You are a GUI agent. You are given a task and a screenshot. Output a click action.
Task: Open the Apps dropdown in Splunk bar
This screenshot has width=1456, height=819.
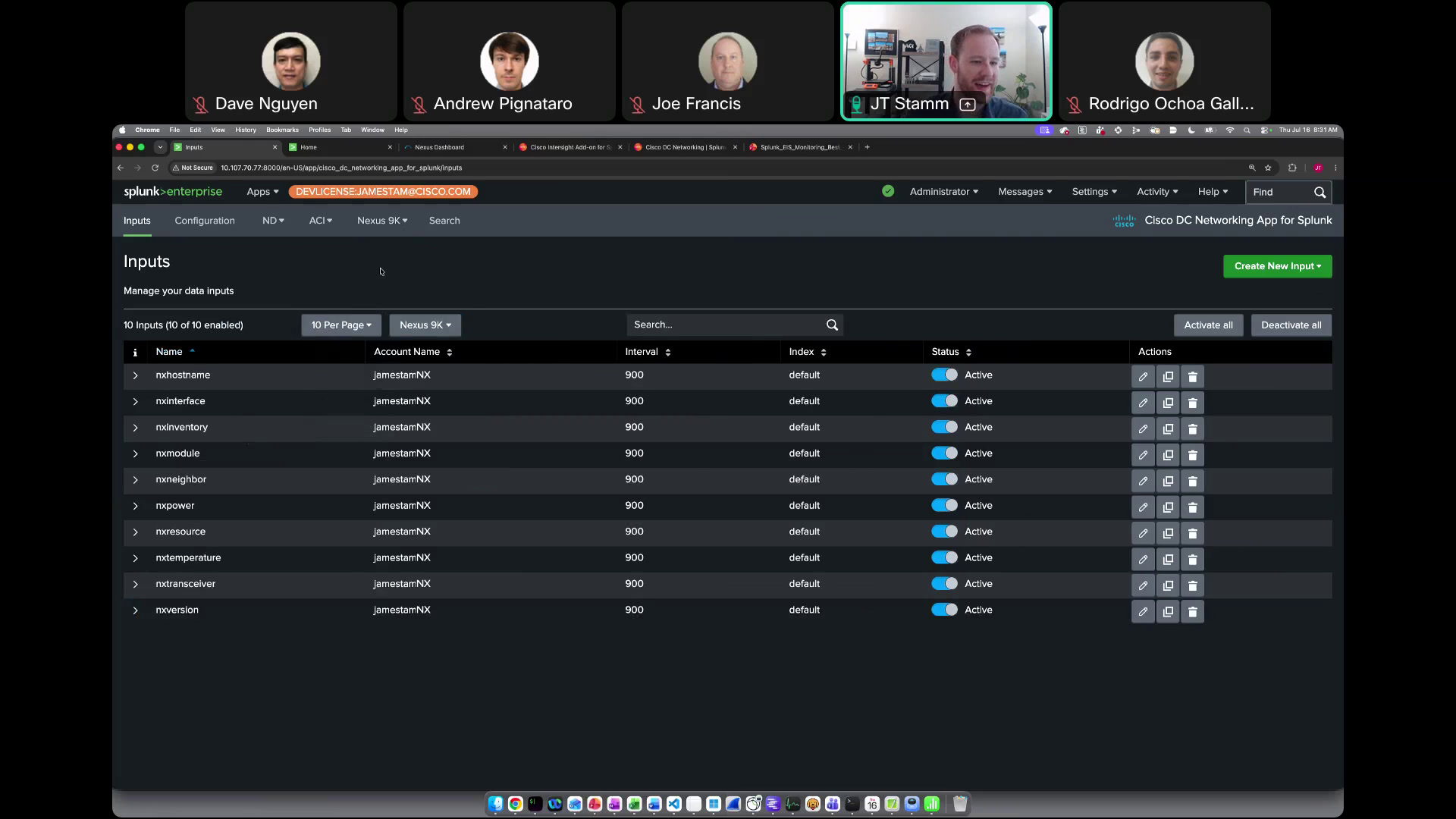coord(262,192)
